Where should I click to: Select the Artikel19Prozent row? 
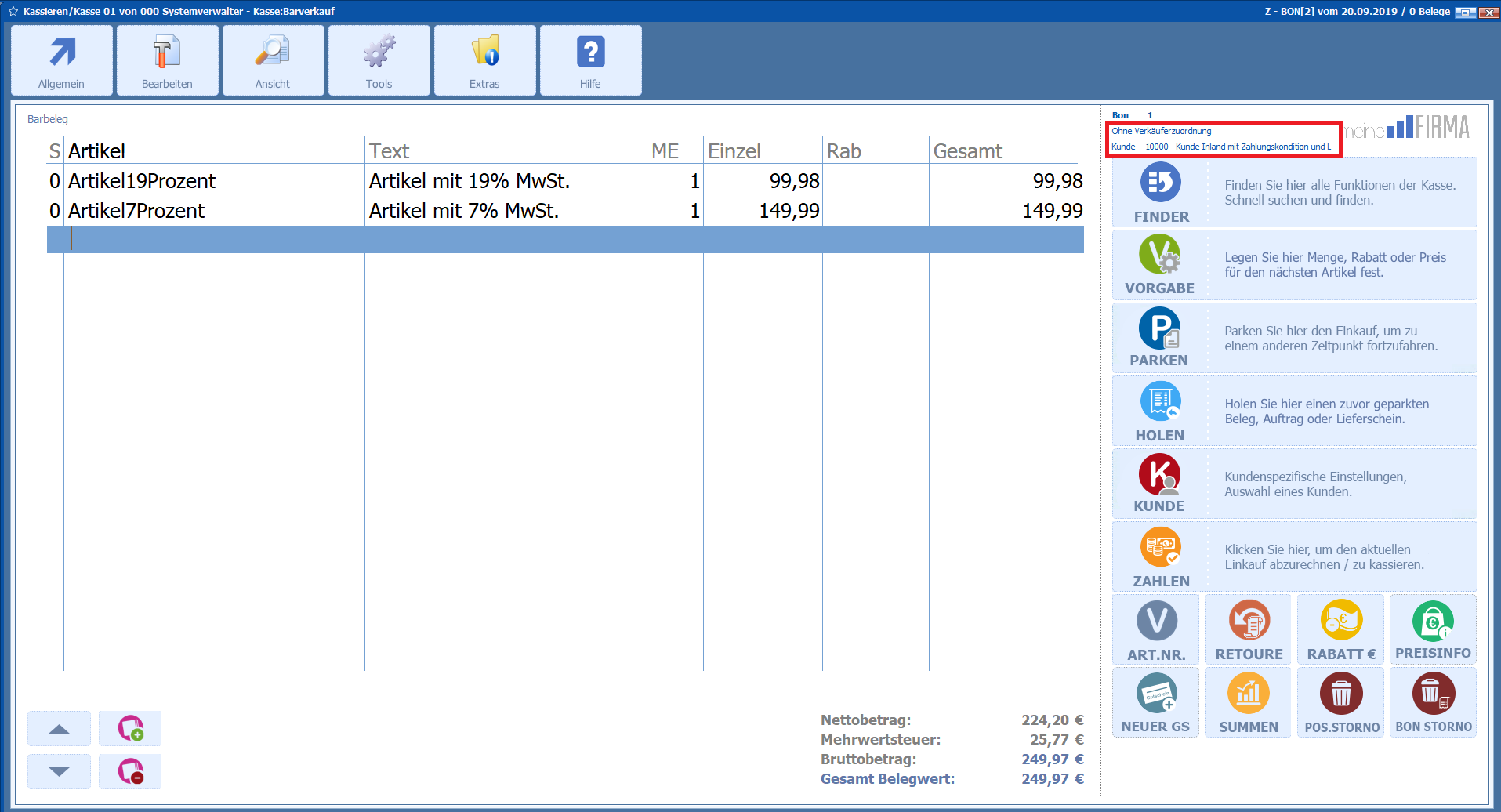(141, 181)
